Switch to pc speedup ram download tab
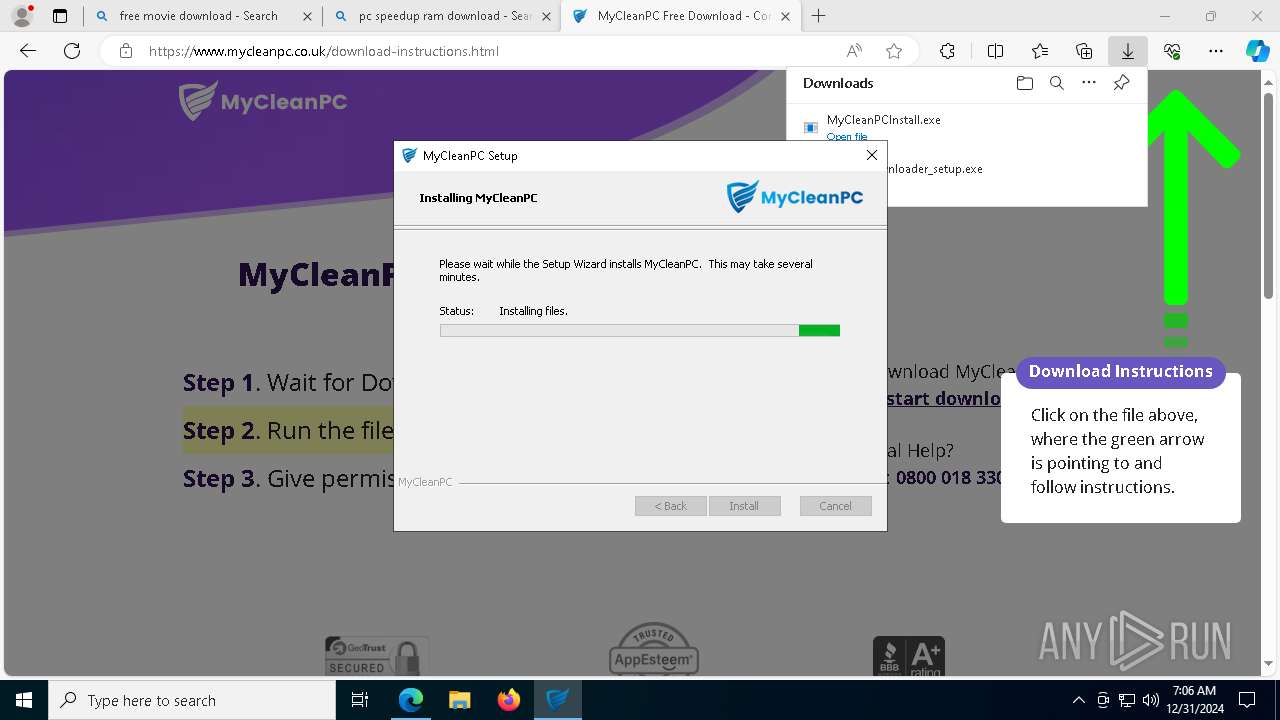1280x720 pixels. pyautogui.click(x=445, y=16)
